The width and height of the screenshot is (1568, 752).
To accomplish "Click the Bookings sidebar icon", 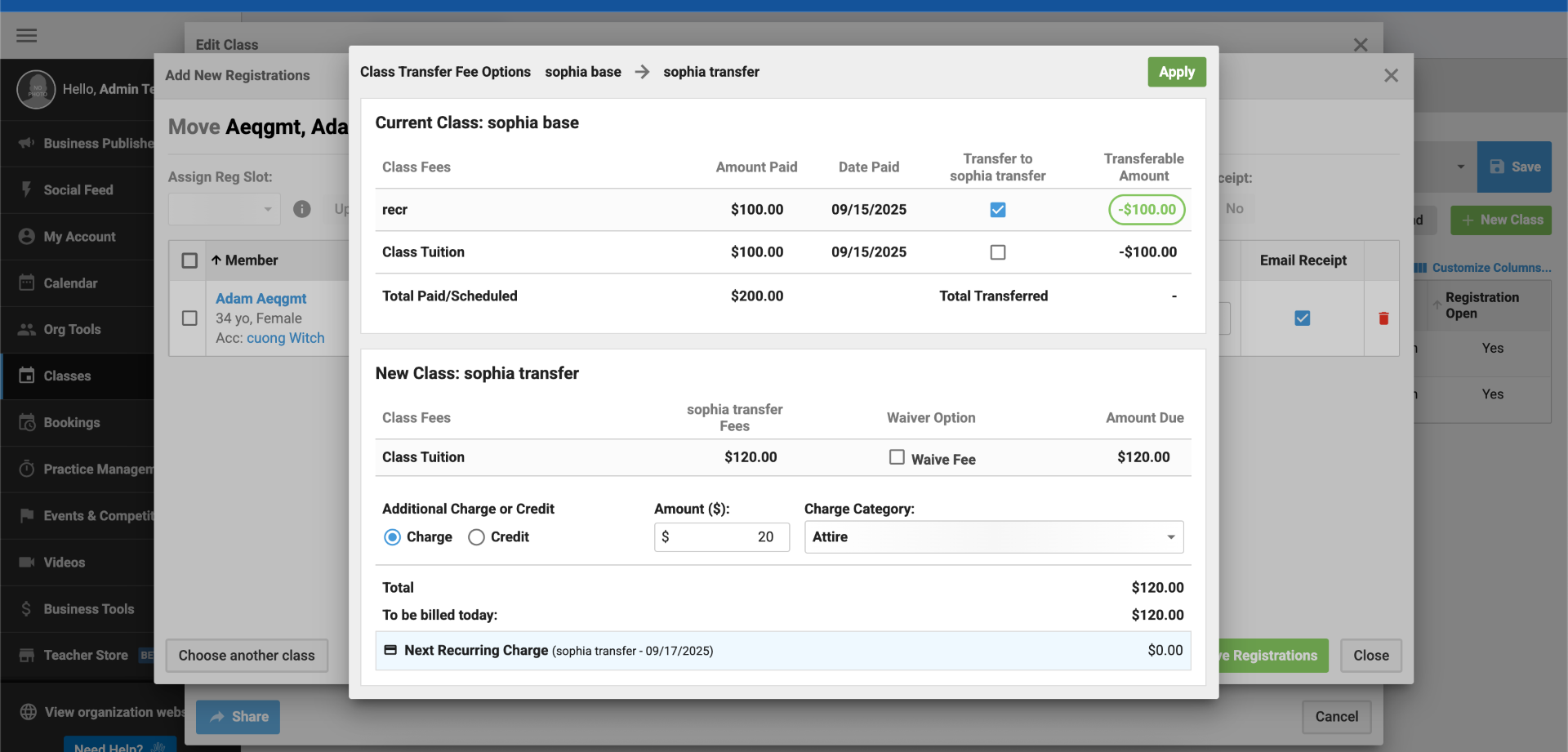I will click(x=27, y=423).
